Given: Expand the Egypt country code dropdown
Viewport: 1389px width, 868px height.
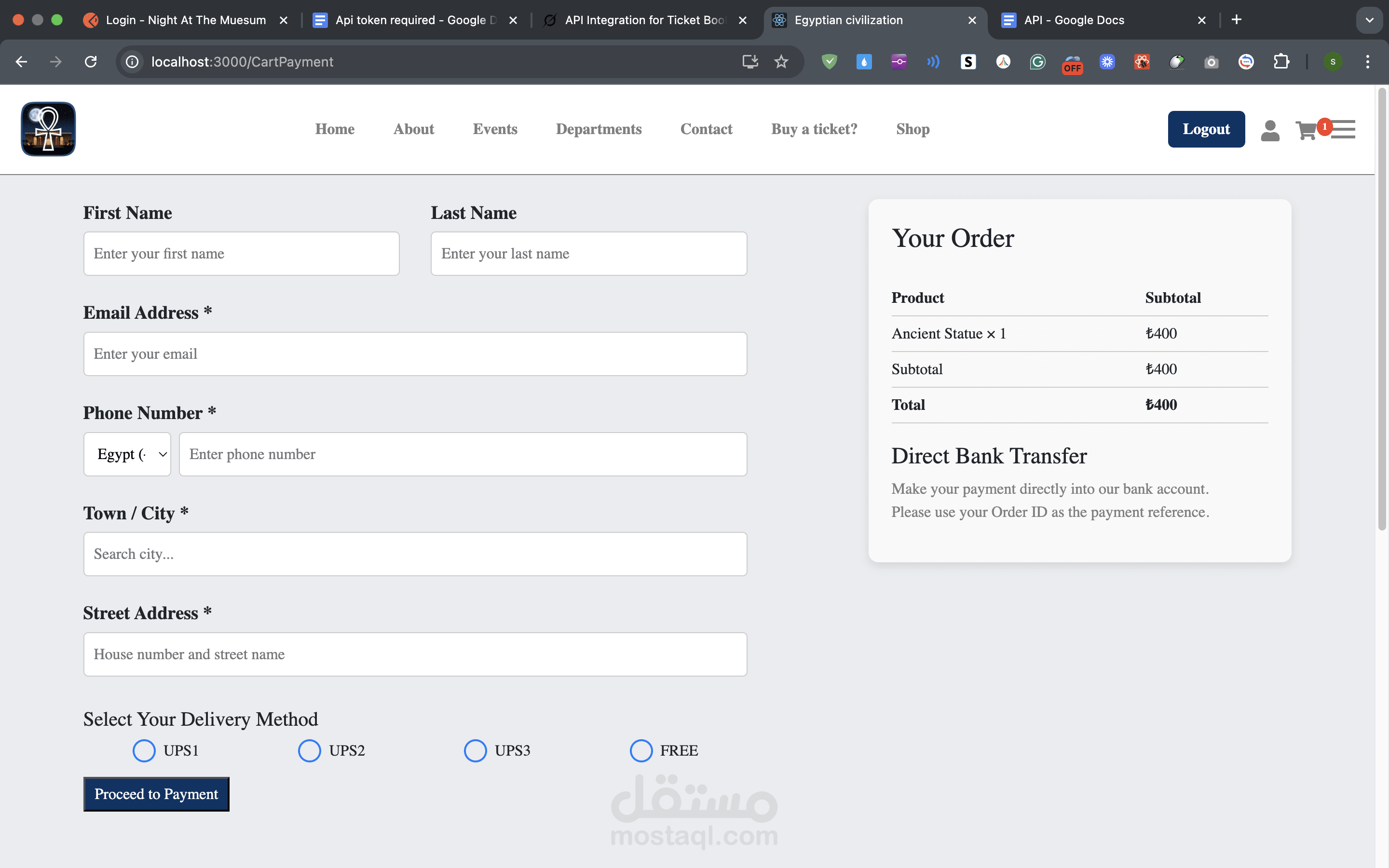Looking at the screenshot, I should click(x=127, y=454).
